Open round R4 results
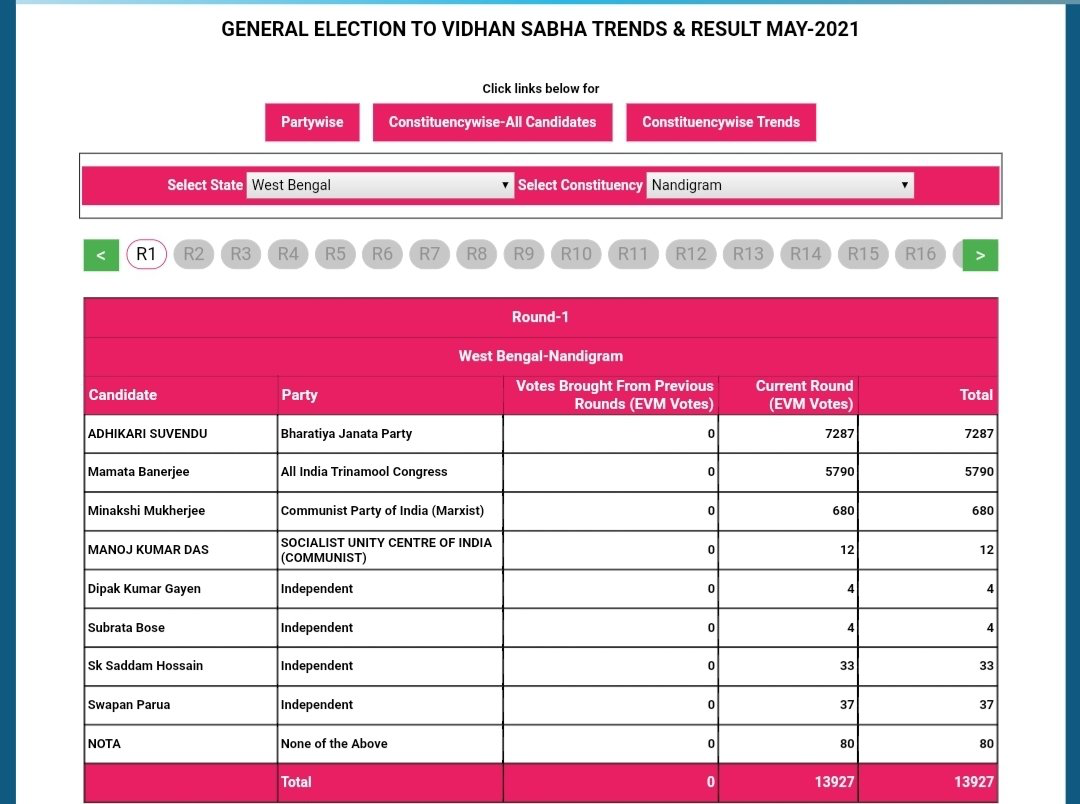This screenshot has width=1080, height=804. pyautogui.click(x=288, y=254)
